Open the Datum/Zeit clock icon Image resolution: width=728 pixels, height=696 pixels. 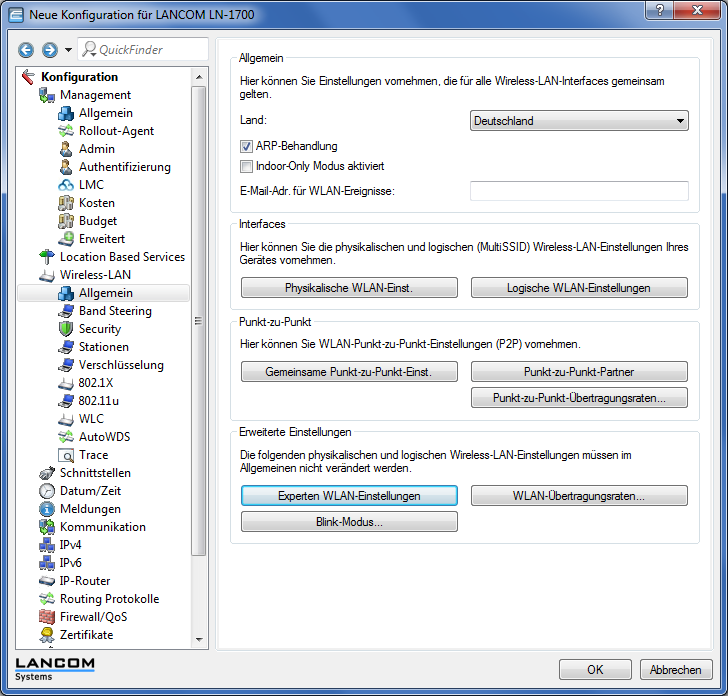click(46, 491)
